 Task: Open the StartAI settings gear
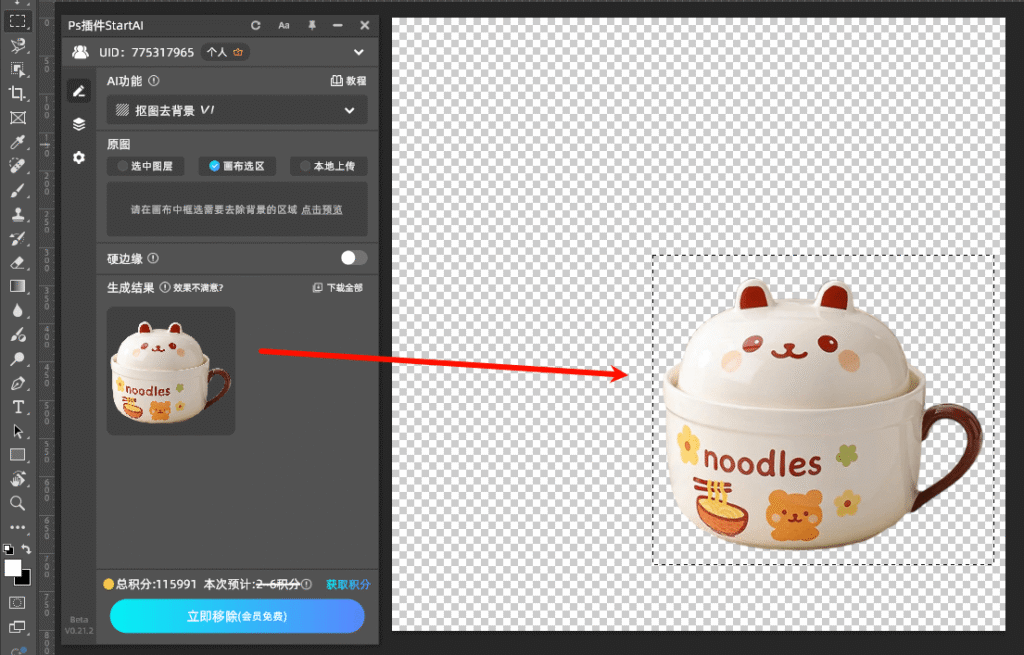pos(79,158)
